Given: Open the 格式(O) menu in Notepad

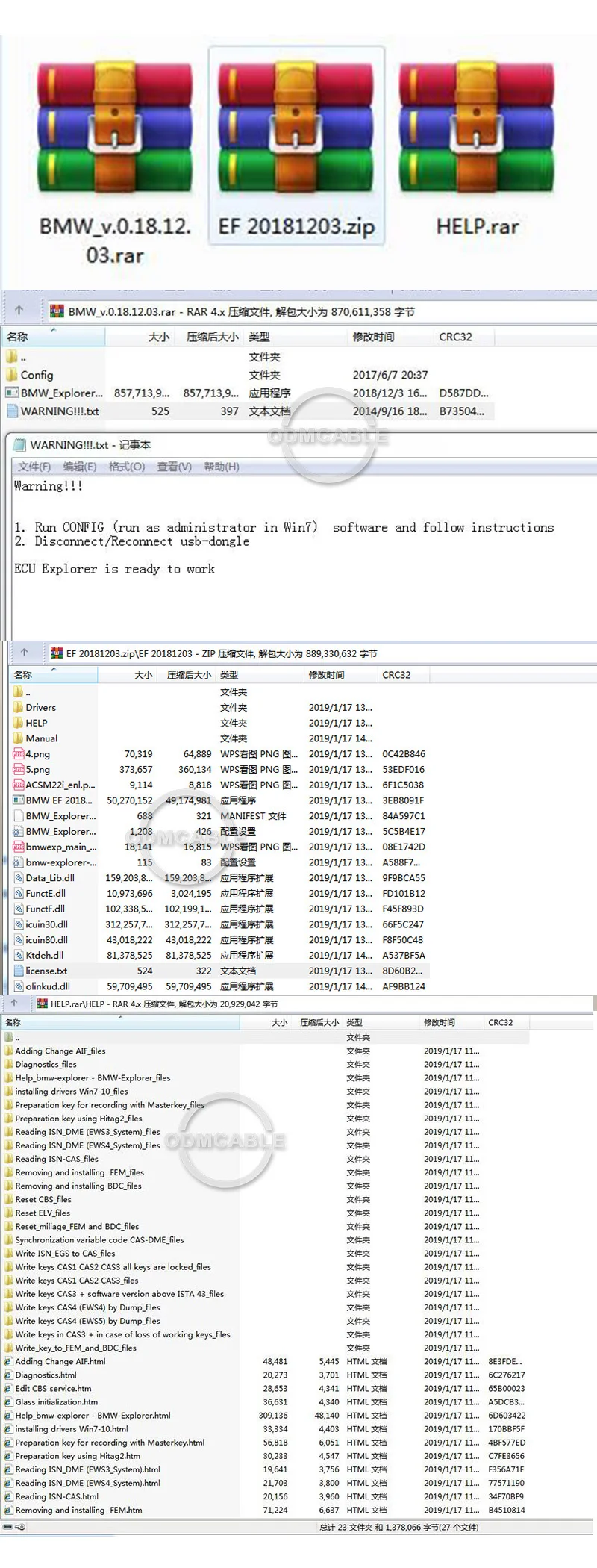Looking at the screenshot, I should click(x=127, y=467).
